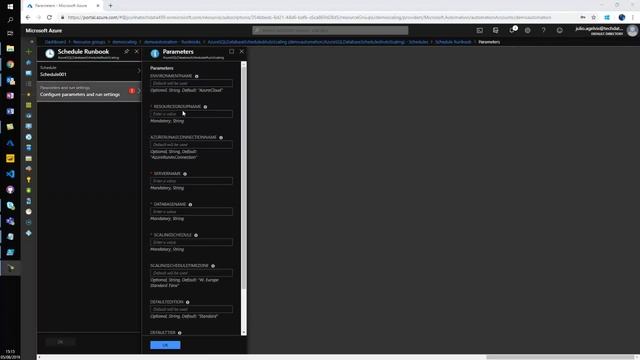
Task: Open feedback smiley icon in header
Action: click(x=560, y=31)
